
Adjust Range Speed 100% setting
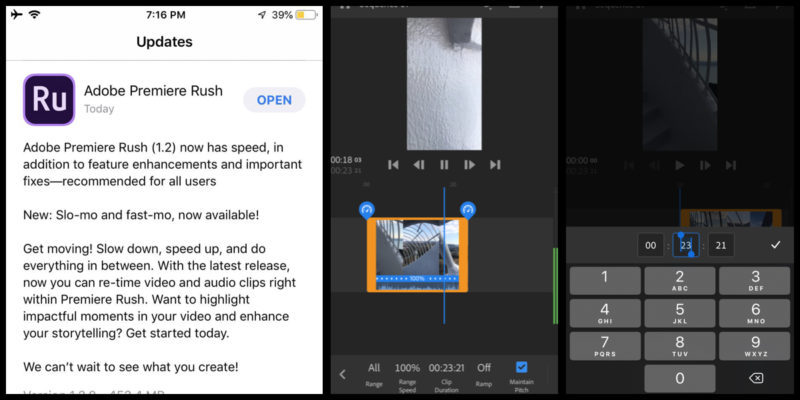[x=407, y=377]
